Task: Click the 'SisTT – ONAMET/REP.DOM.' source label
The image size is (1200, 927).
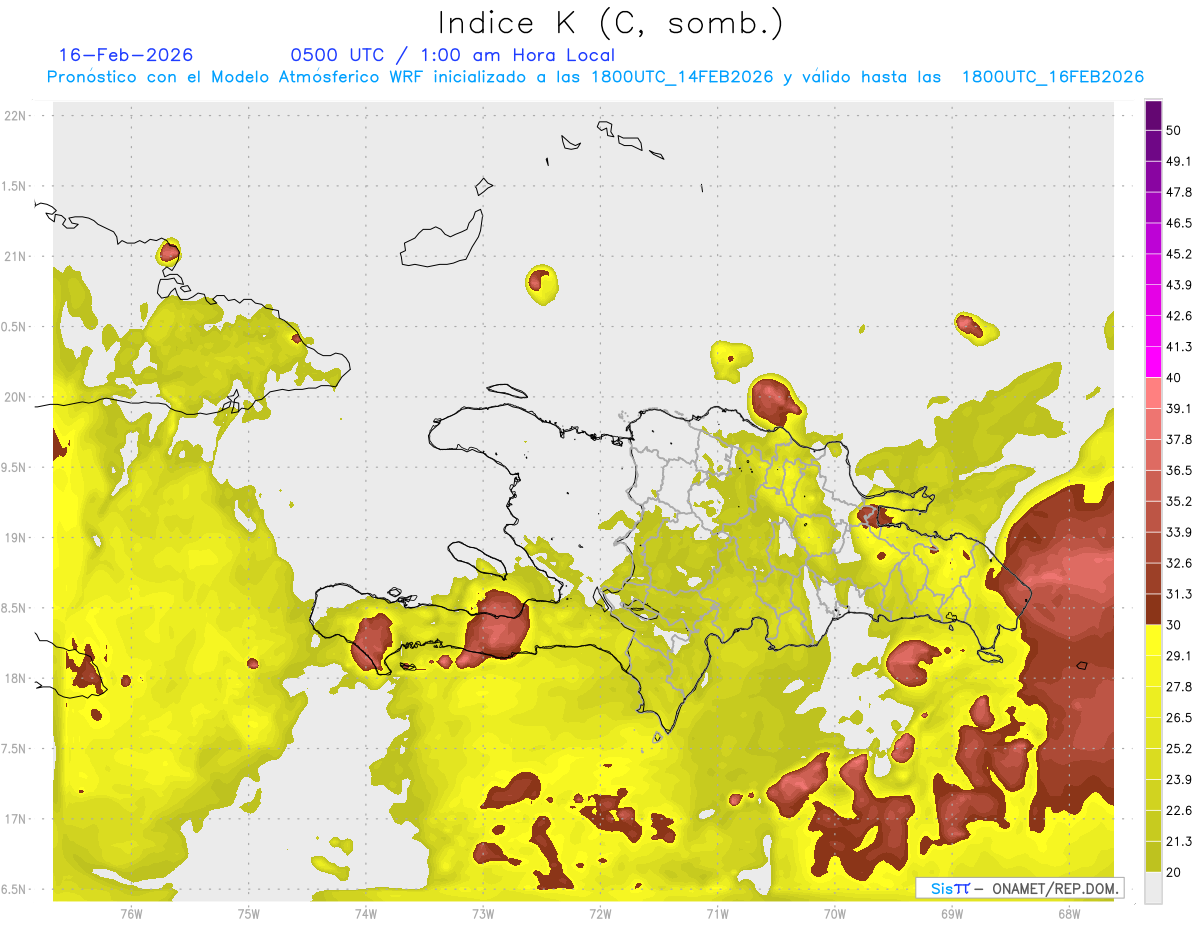Action: 1020,888
